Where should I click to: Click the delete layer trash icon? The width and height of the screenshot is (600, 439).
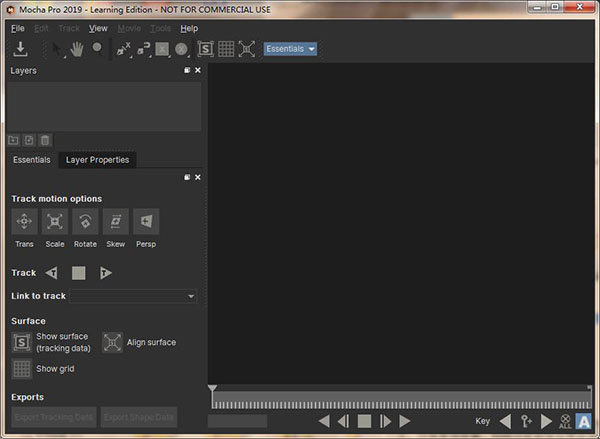click(45, 140)
